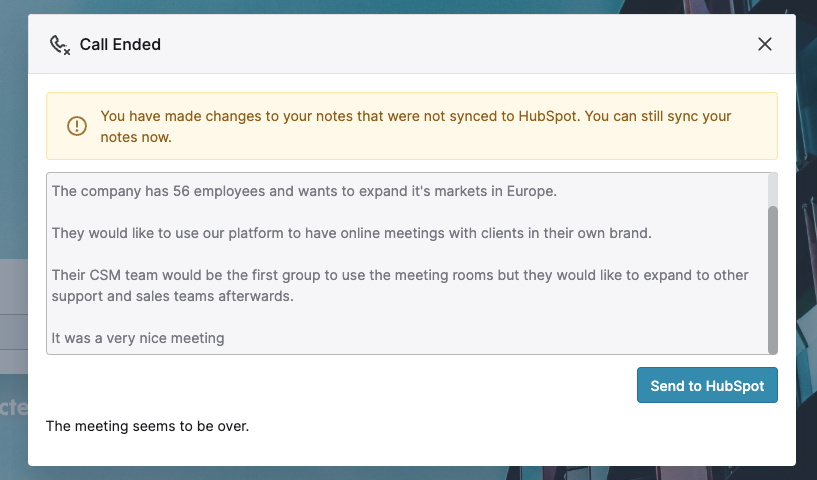The image size is (817, 480).
Task: Click "56" in the notes text
Action: [181, 191]
